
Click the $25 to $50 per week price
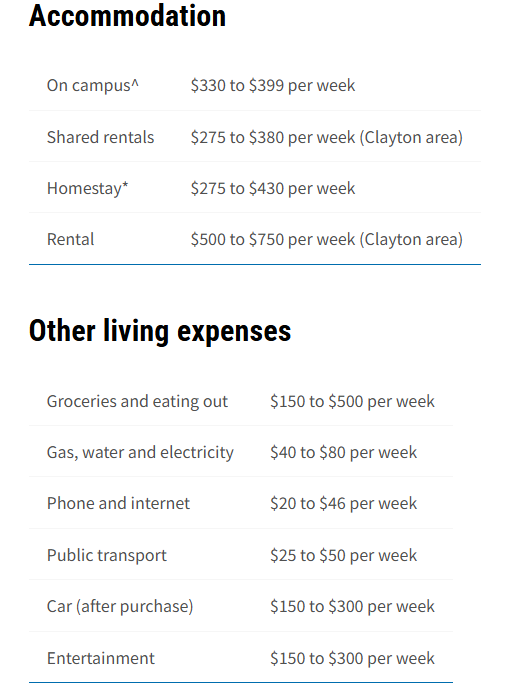tap(344, 555)
